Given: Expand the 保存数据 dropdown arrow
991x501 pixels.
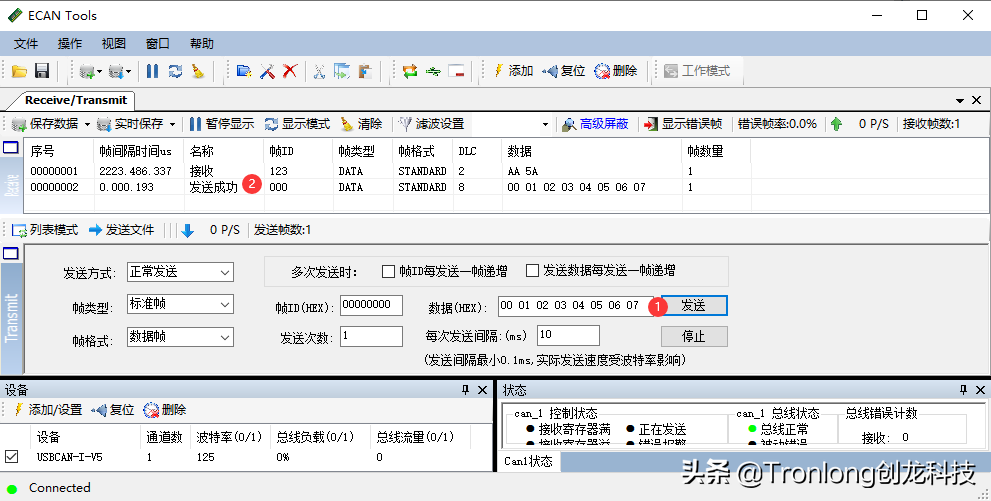Looking at the screenshot, I should [x=87, y=124].
